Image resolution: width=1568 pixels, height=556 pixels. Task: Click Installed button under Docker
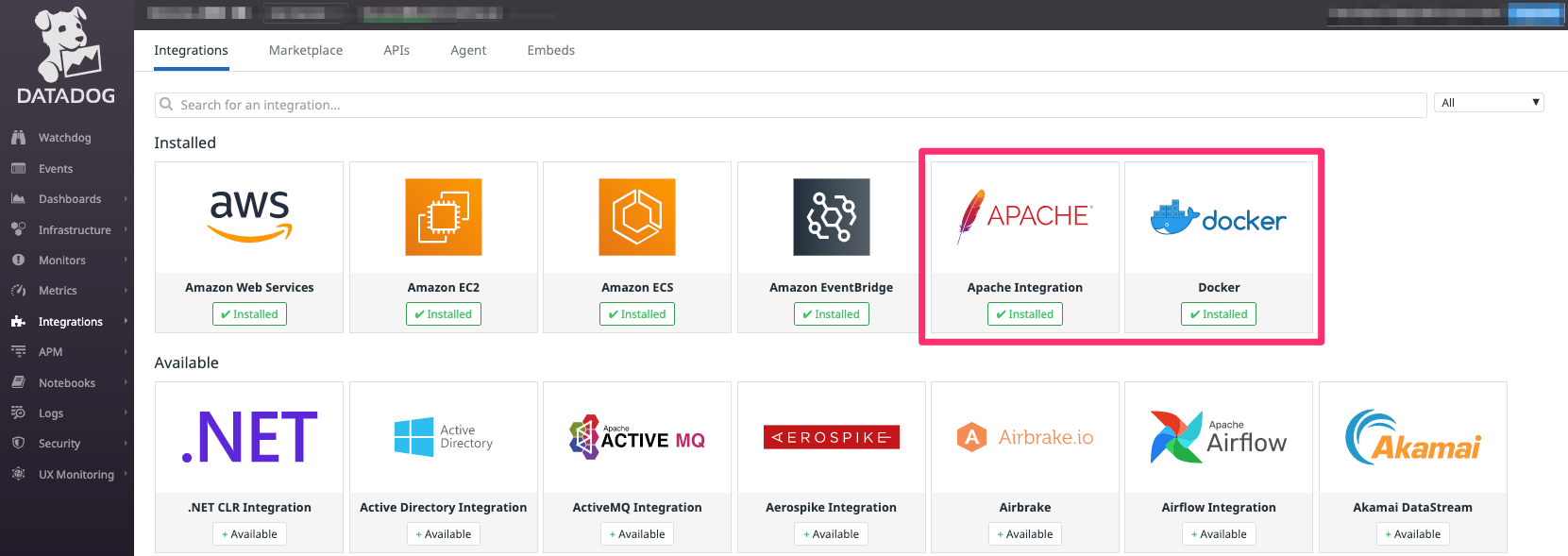coord(1219,314)
